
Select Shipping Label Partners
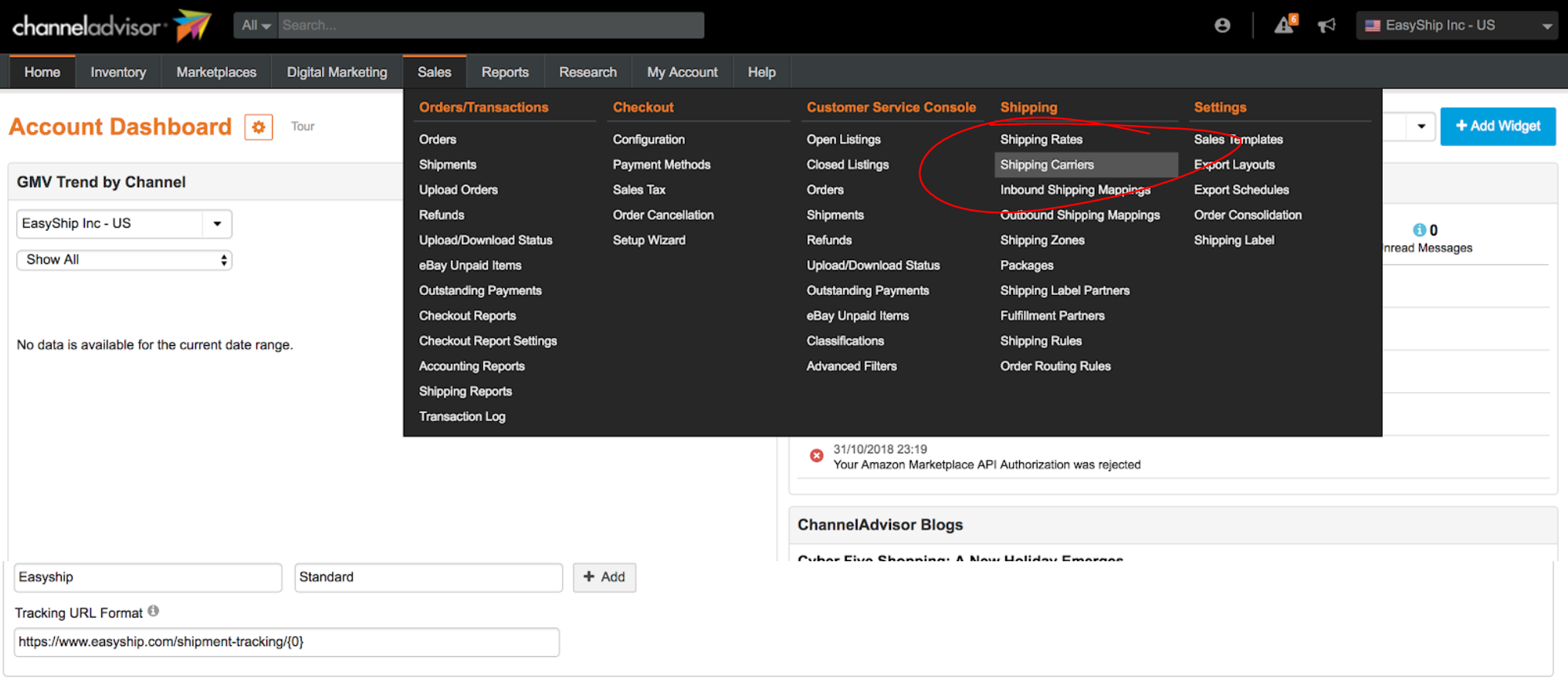tap(1065, 291)
